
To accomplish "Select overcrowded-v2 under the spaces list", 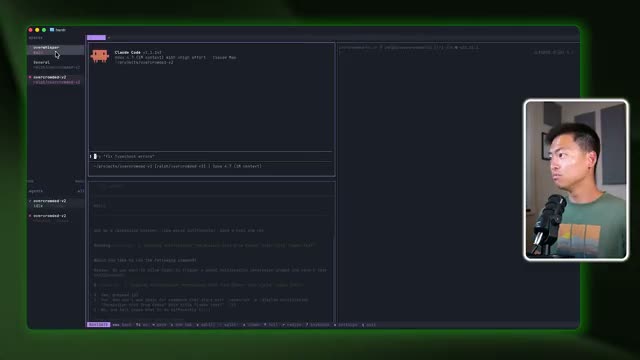I will point(56,80).
